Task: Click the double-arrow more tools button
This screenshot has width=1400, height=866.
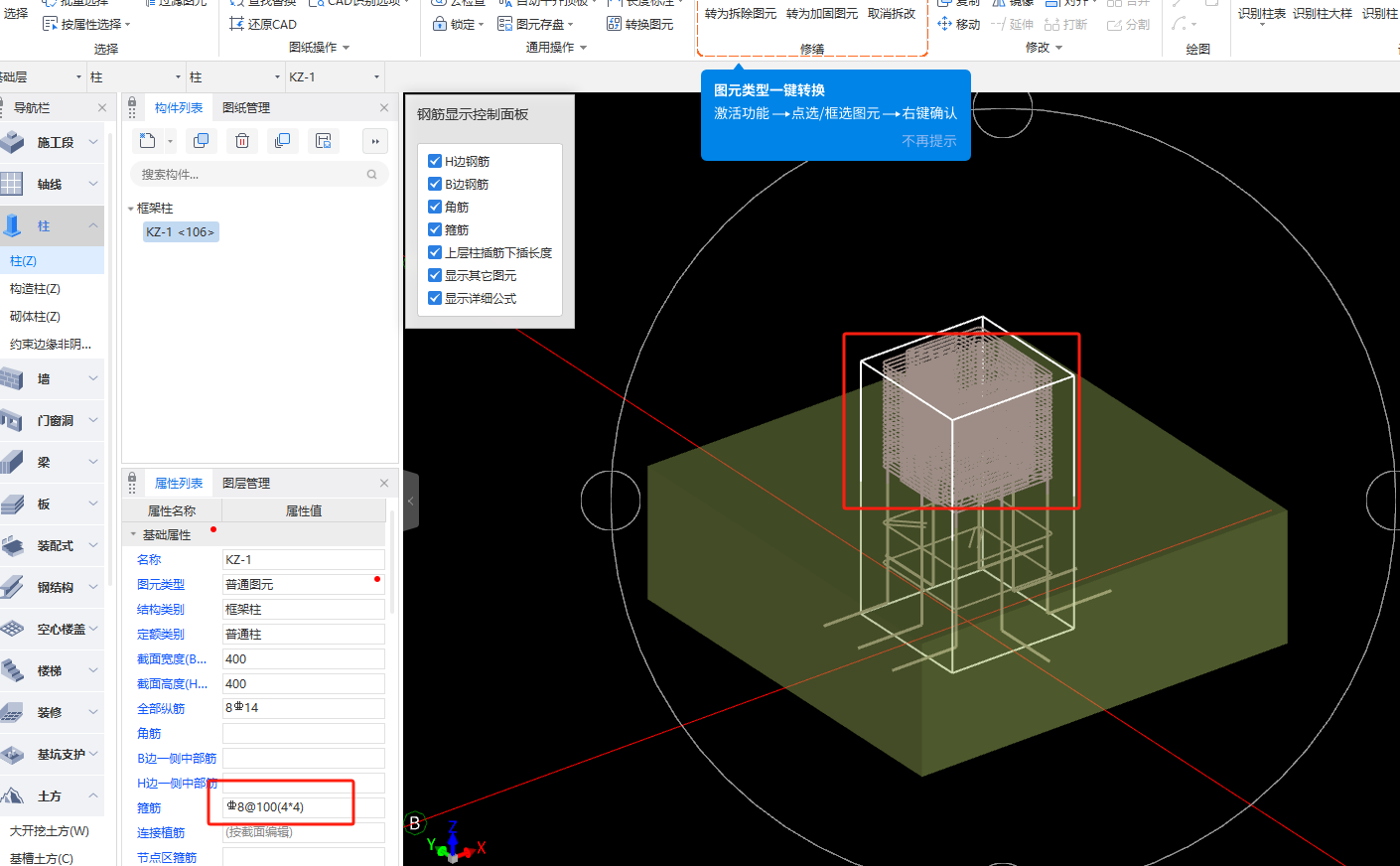Action: pyautogui.click(x=375, y=141)
